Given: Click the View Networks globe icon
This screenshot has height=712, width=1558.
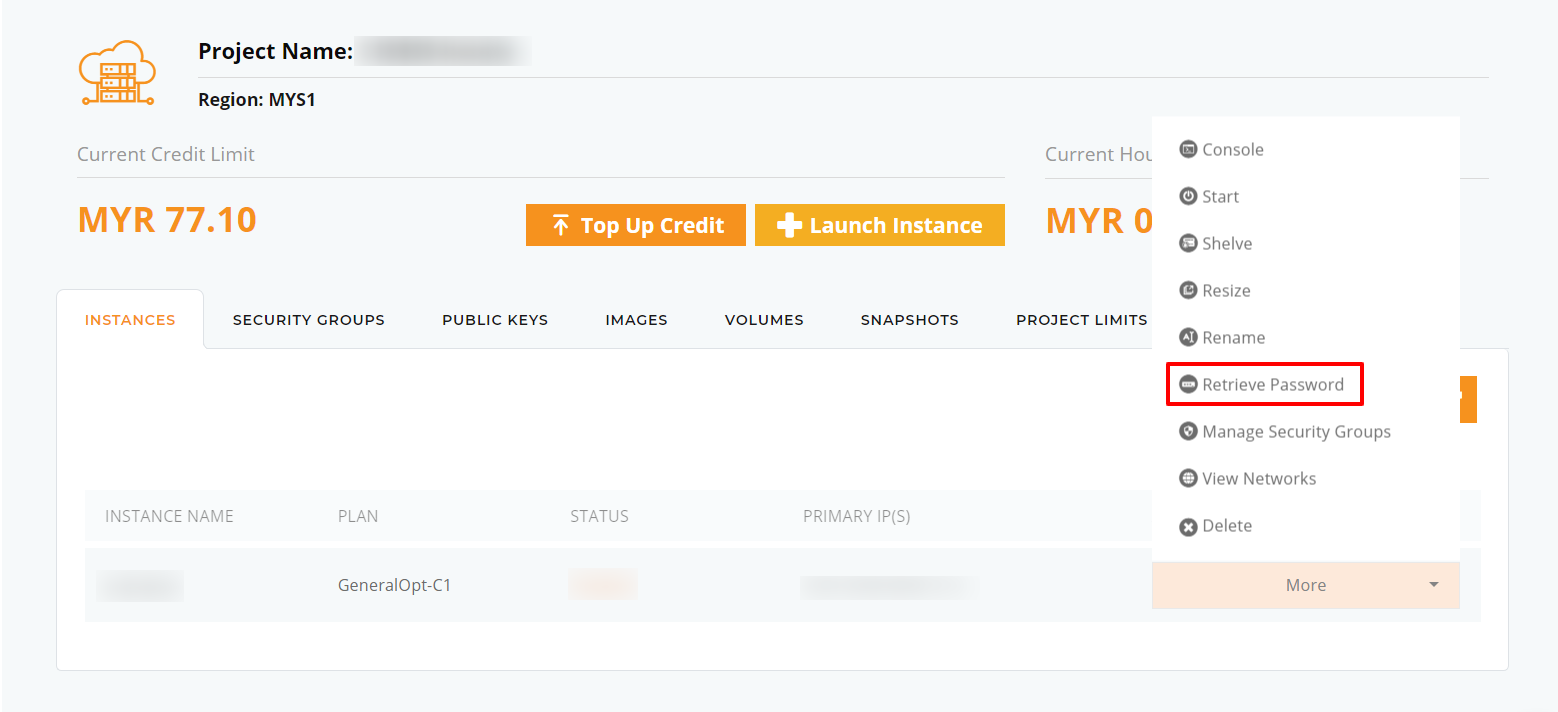Looking at the screenshot, I should pos(1188,479).
